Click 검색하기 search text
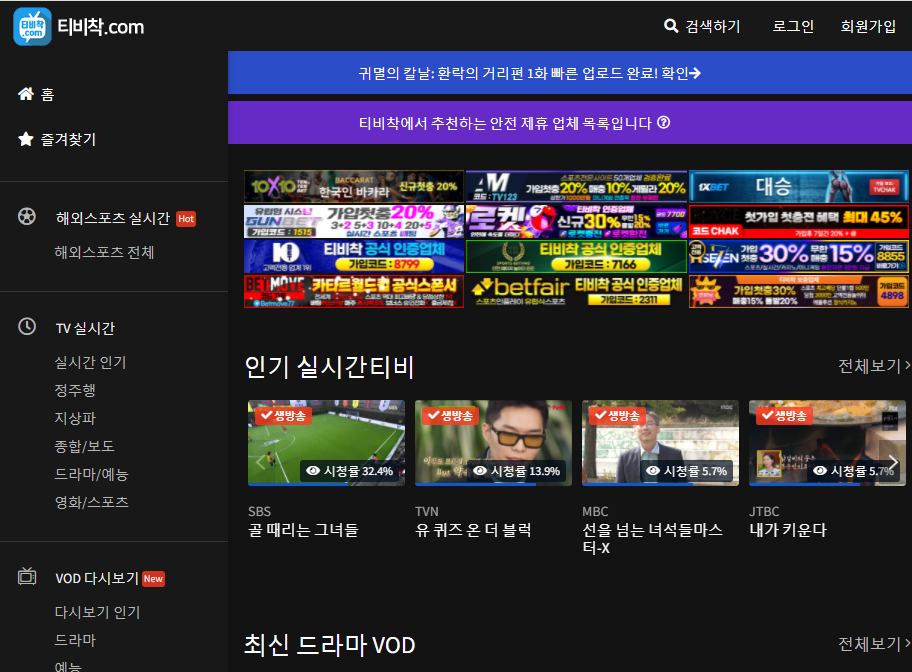This screenshot has height=672, width=912. tap(712, 26)
